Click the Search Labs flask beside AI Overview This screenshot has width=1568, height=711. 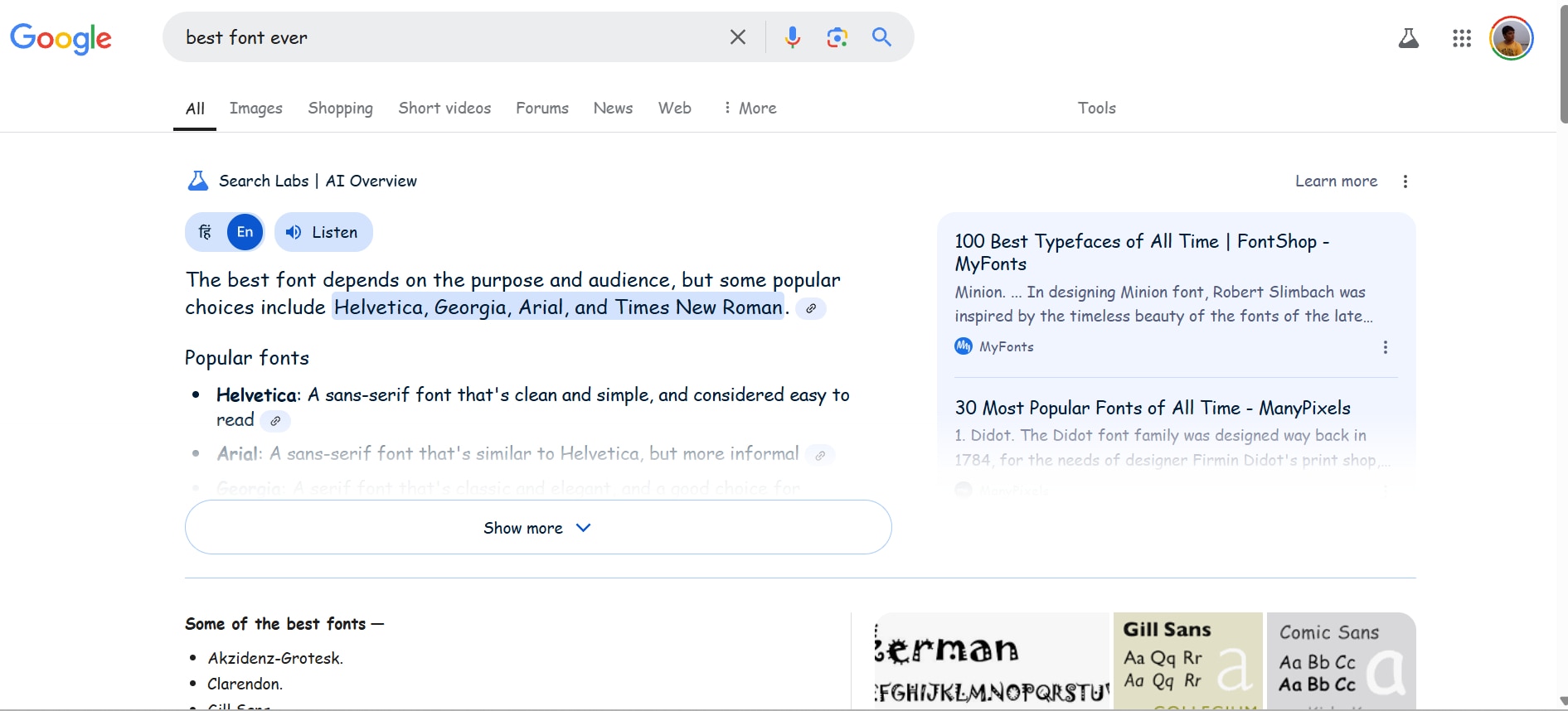(197, 181)
